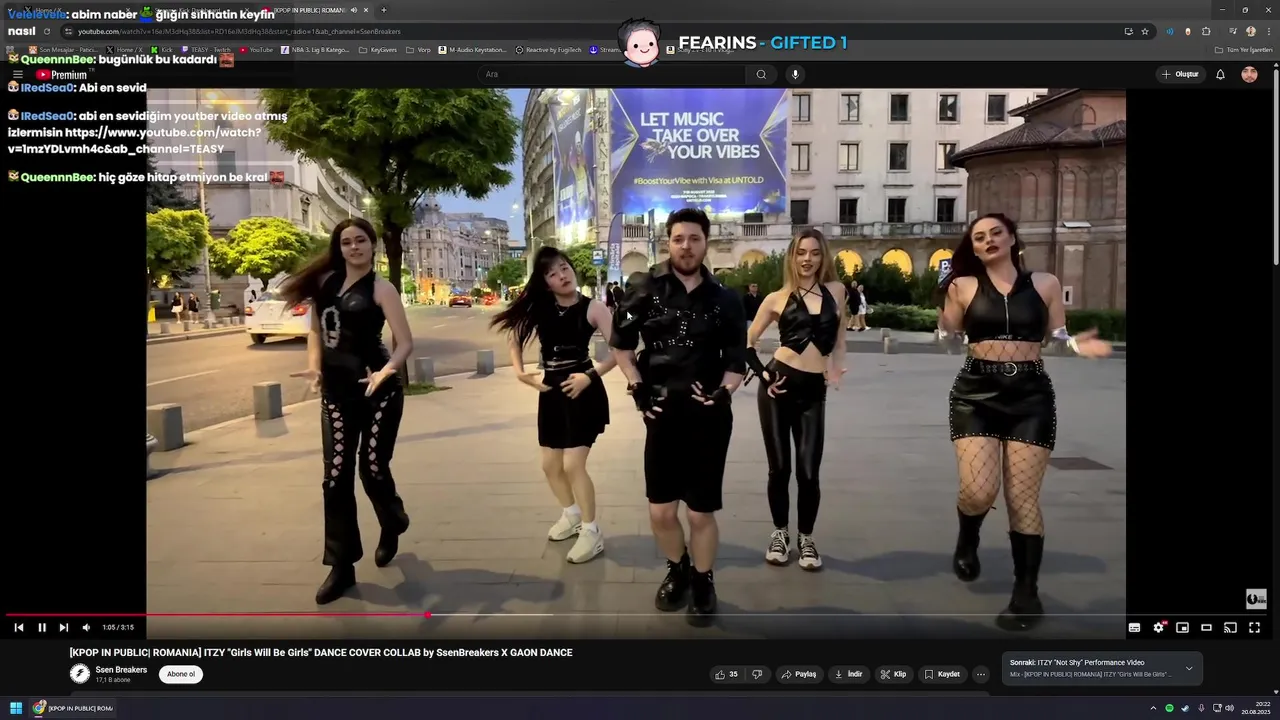Open YouTube notifications bell
This screenshot has height=720, width=1280.
[x=1220, y=74]
